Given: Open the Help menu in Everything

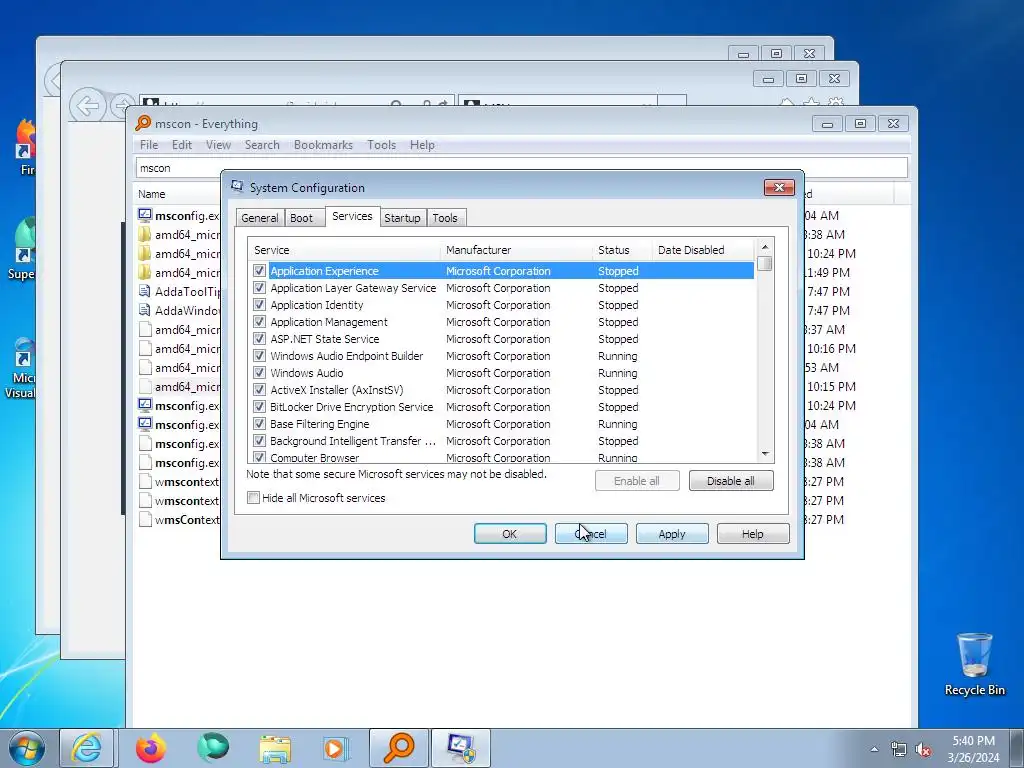Looking at the screenshot, I should pyautogui.click(x=422, y=145).
